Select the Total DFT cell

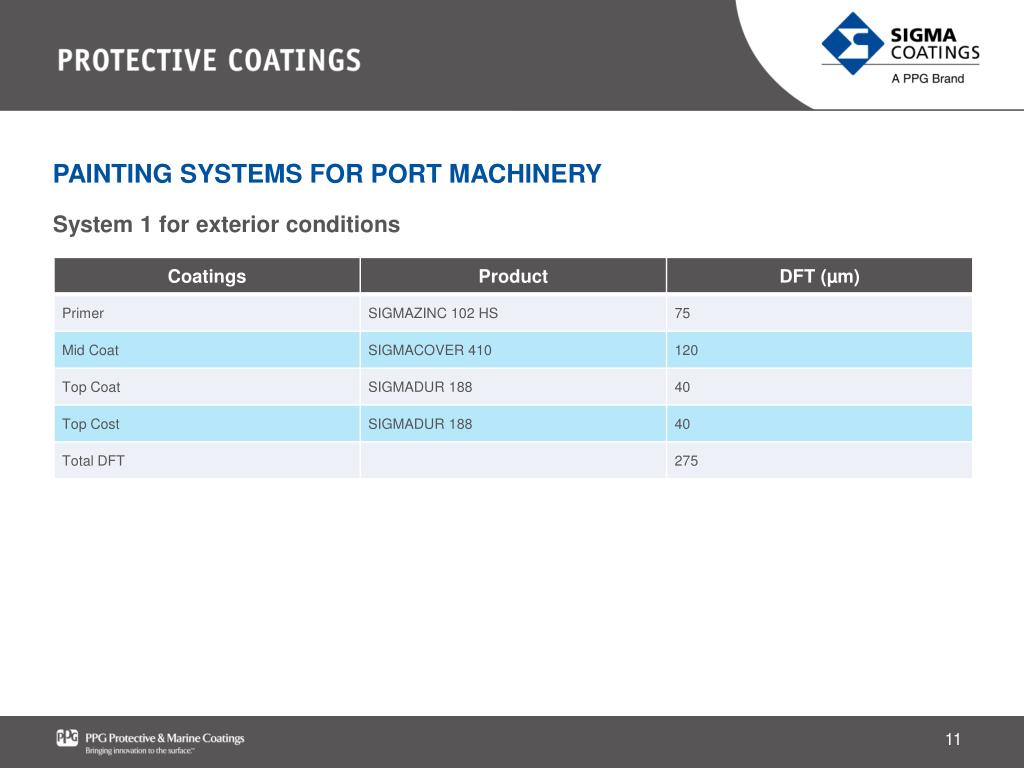point(207,460)
